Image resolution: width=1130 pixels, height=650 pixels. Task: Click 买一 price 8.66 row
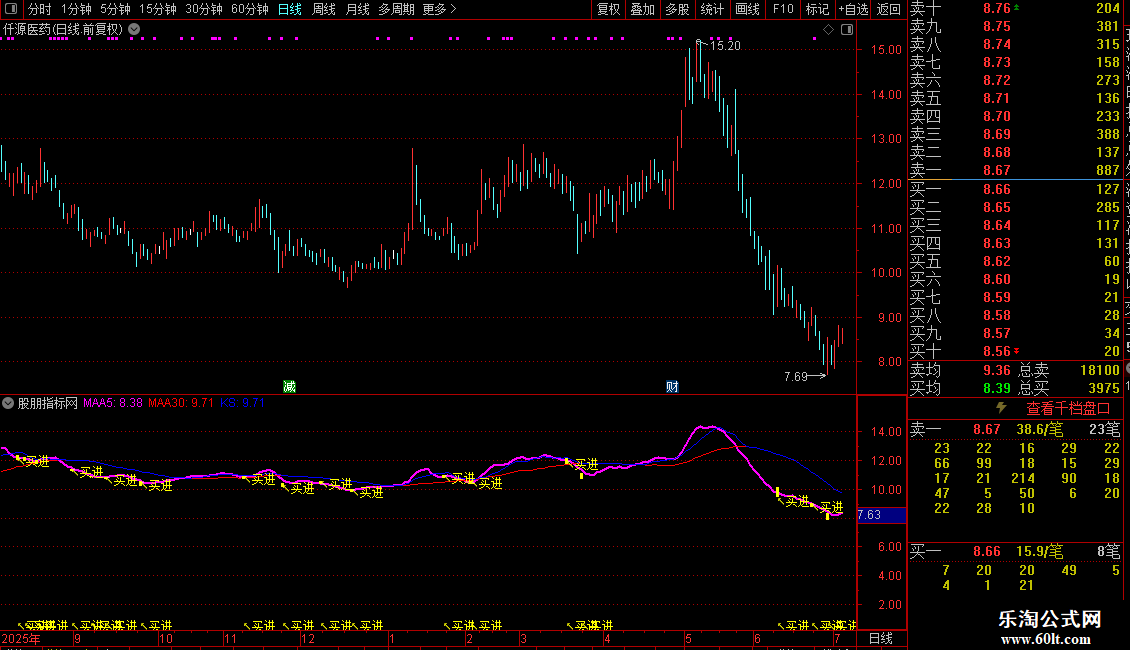click(1015, 189)
